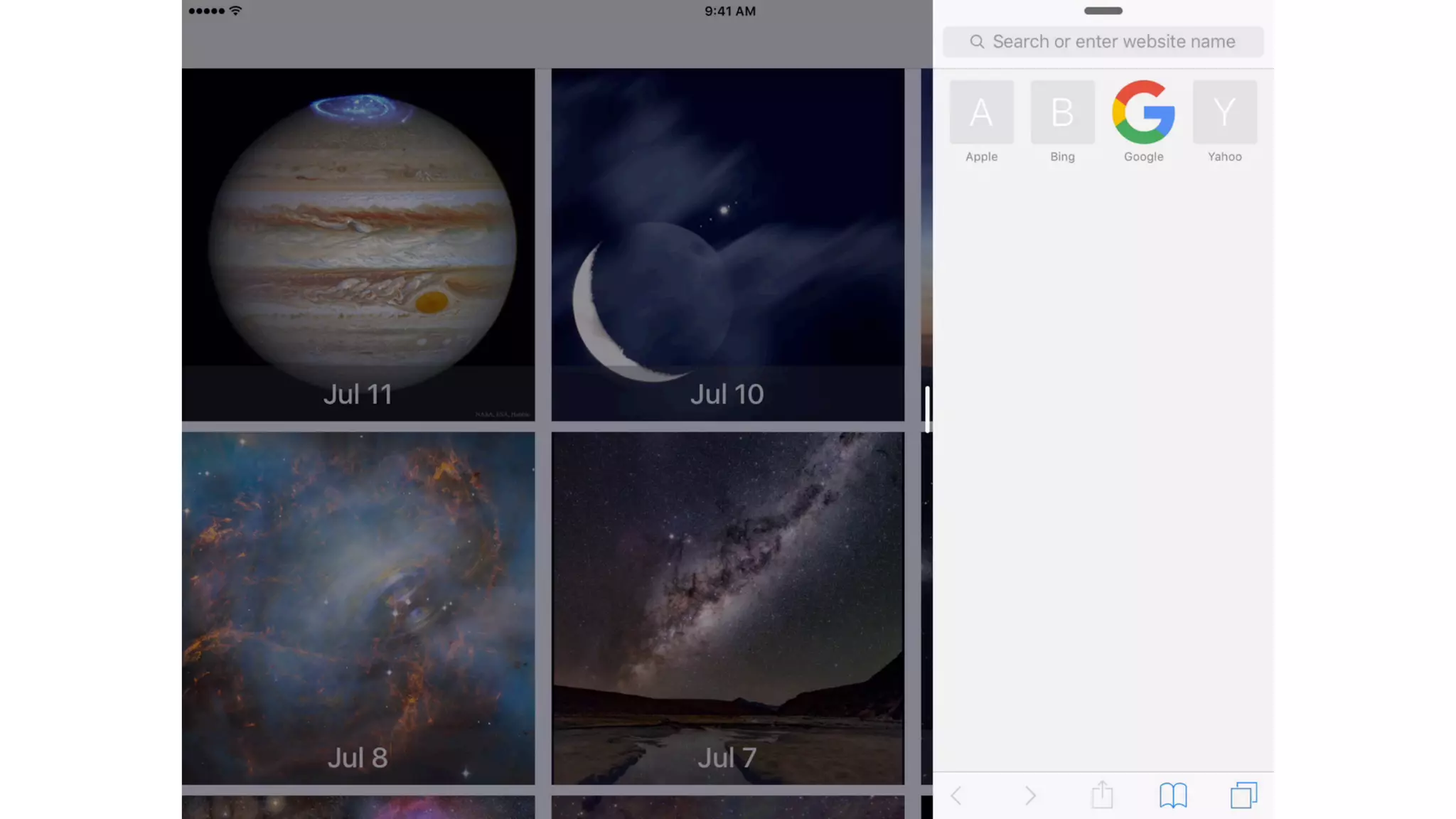
Task: Open the Jul 8 nebula photo
Action: point(358,608)
